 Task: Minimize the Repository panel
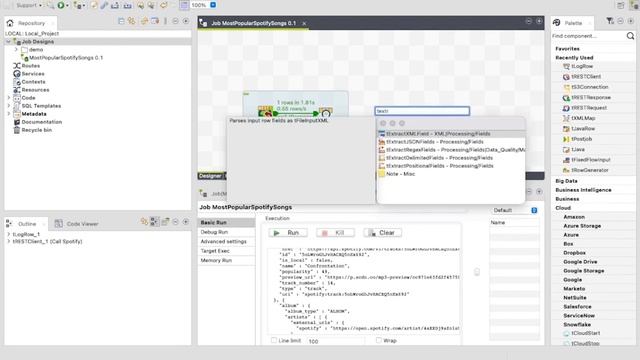(176, 21)
